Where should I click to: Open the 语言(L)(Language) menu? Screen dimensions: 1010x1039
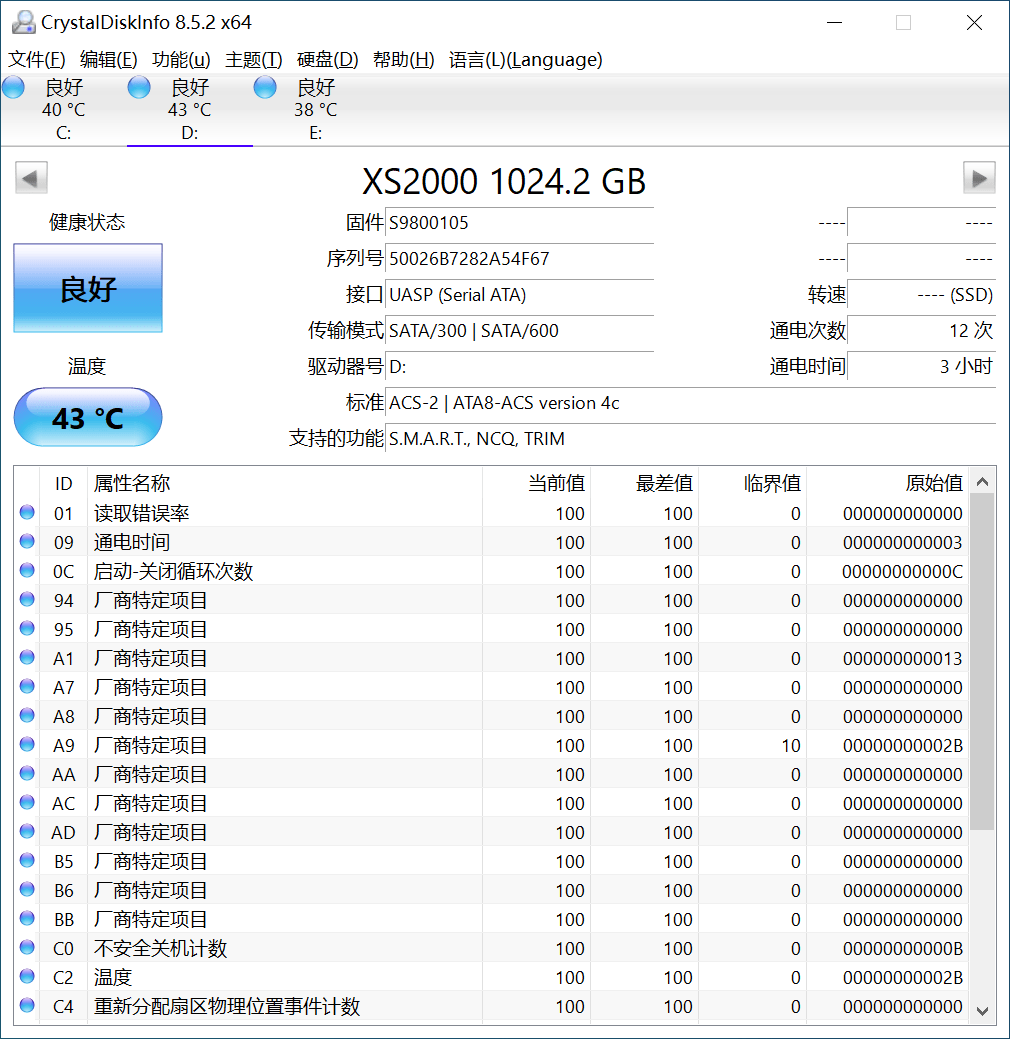pos(526,60)
